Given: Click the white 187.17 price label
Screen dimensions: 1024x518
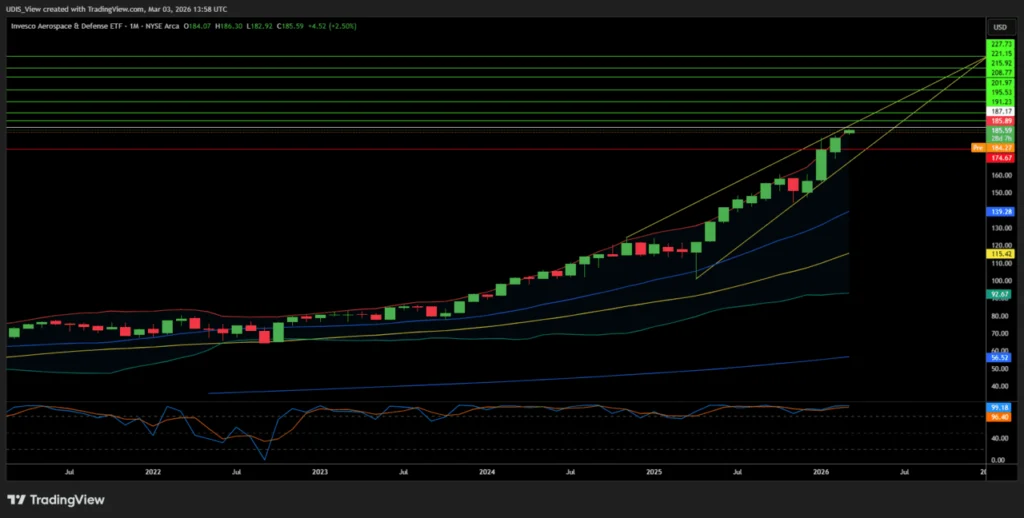Looking at the screenshot, I should coord(1001,112).
